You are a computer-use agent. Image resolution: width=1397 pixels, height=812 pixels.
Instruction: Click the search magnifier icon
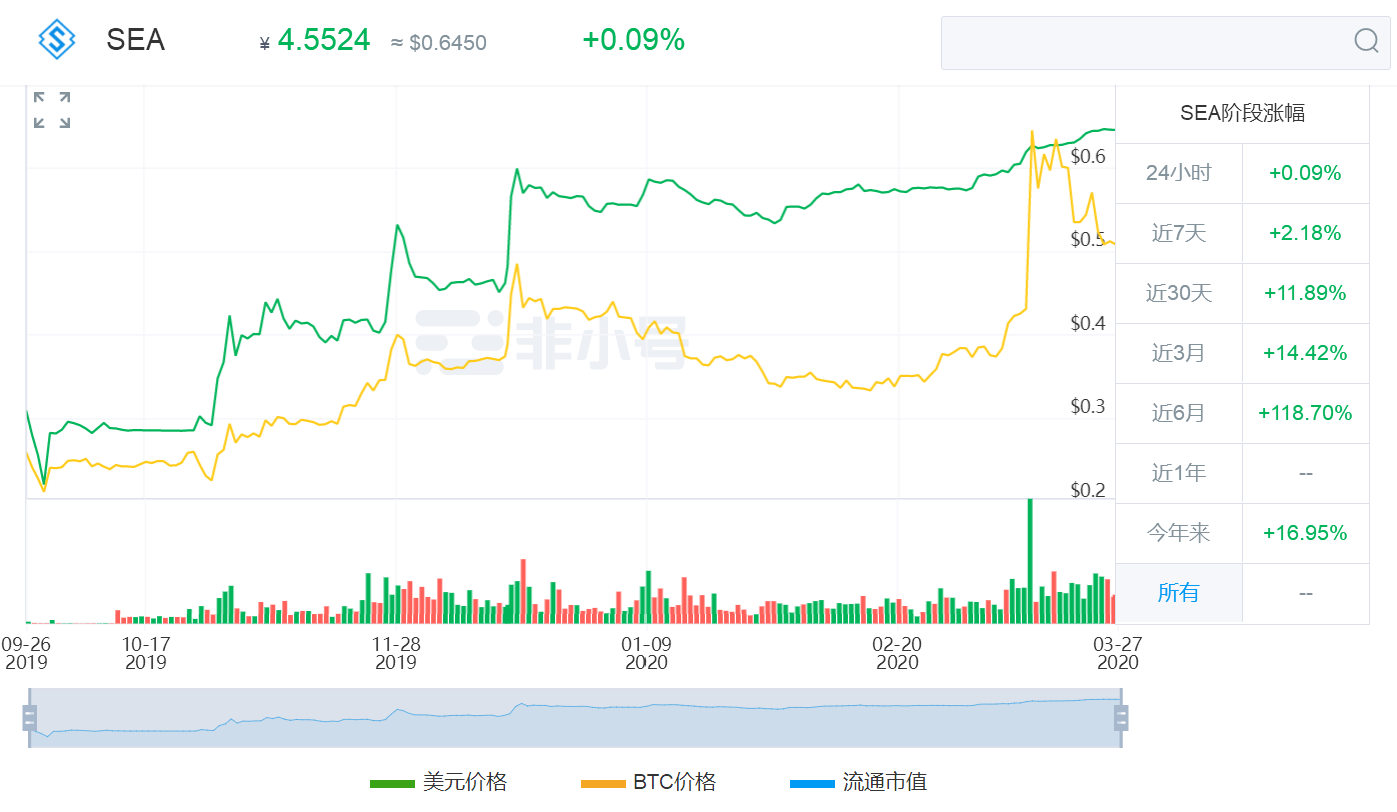(x=1366, y=41)
